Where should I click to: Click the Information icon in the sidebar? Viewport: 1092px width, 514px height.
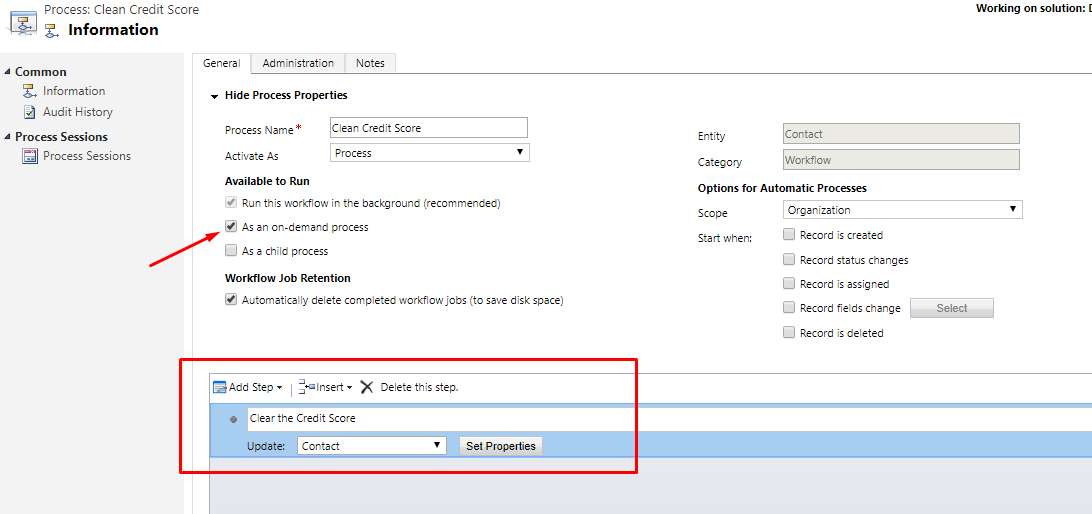click(x=30, y=91)
